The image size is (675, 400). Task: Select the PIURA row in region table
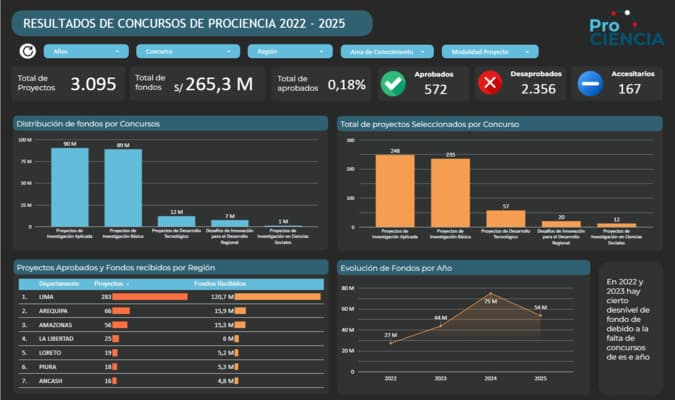pyautogui.click(x=171, y=367)
